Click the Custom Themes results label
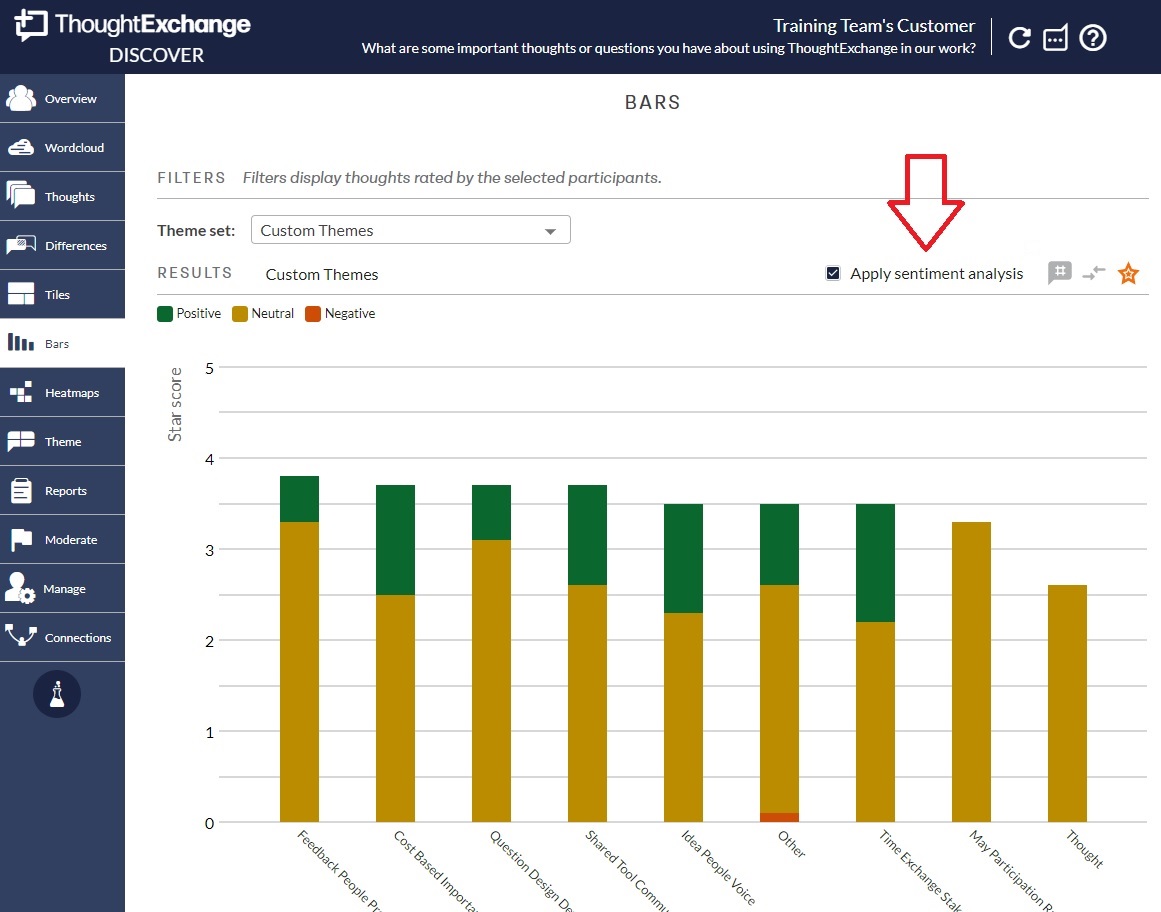The image size is (1161, 912). tap(322, 275)
